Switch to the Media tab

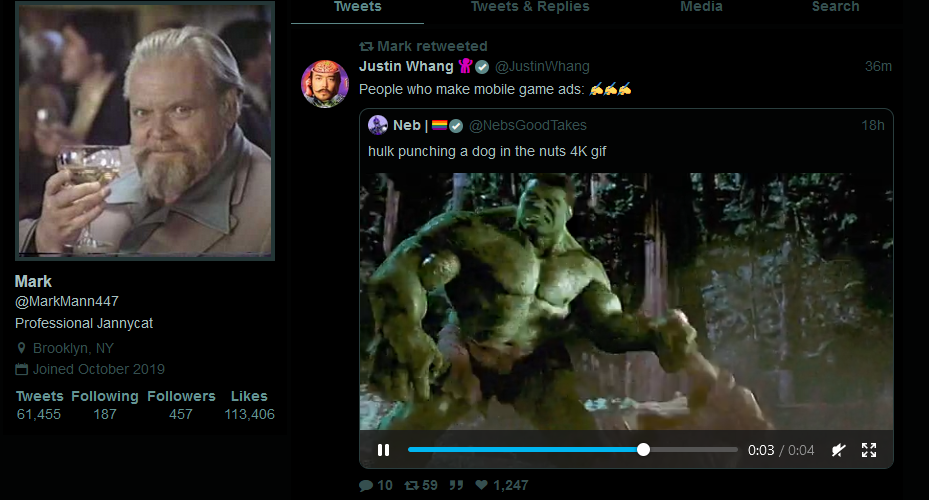tap(701, 7)
